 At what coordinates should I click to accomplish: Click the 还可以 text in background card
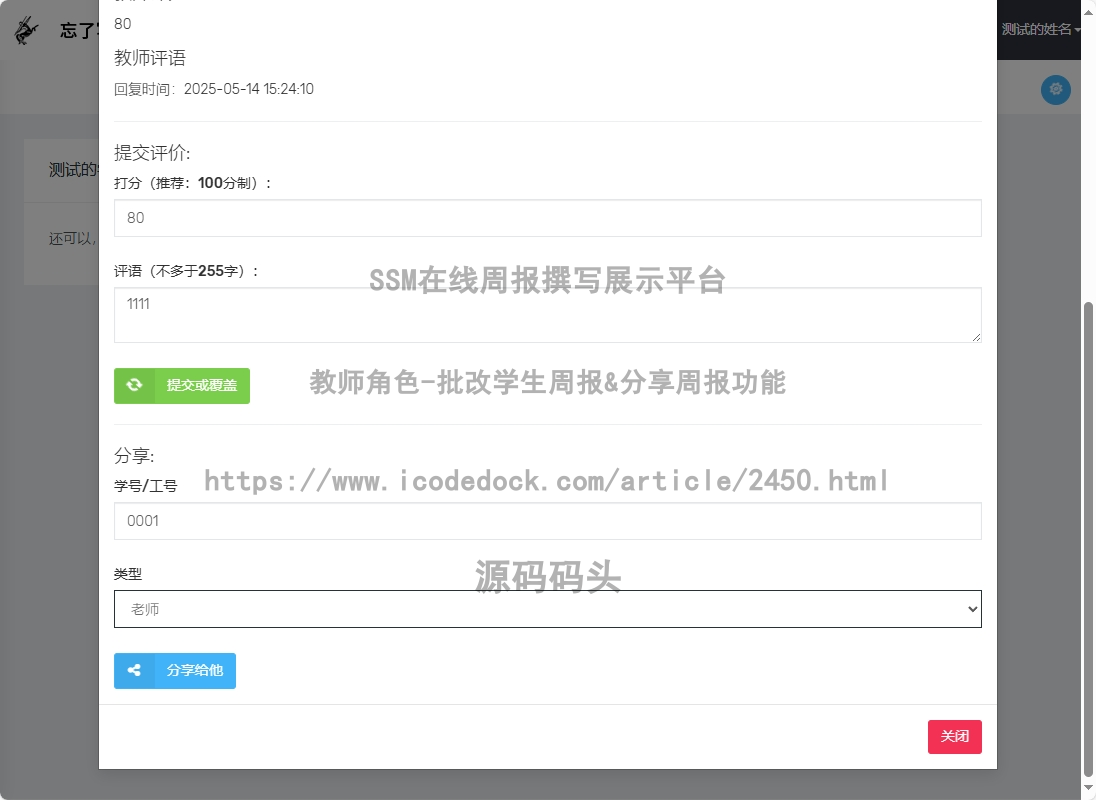click(72, 239)
